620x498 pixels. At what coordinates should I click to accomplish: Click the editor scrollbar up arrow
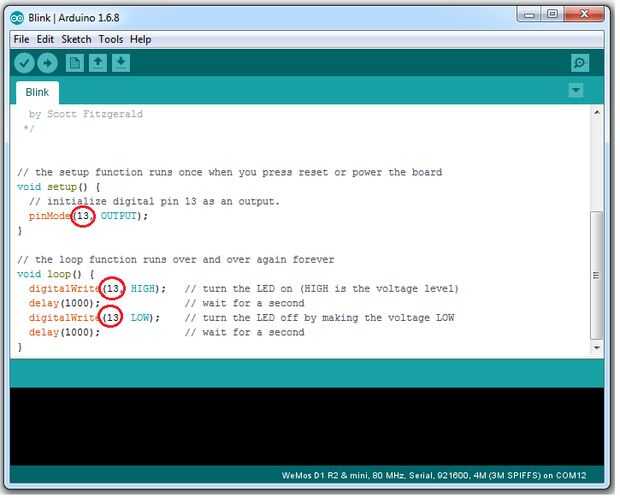(597, 113)
